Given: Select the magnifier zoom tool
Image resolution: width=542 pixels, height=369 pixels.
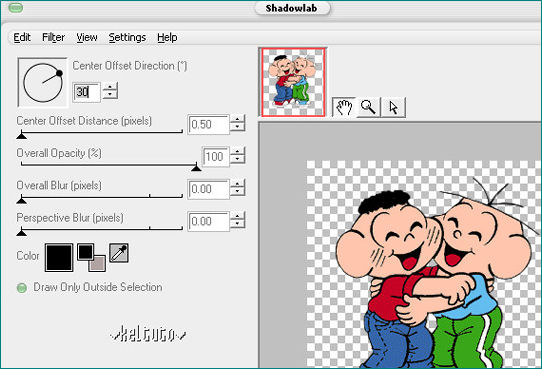Looking at the screenshot, I should point(368,107).
